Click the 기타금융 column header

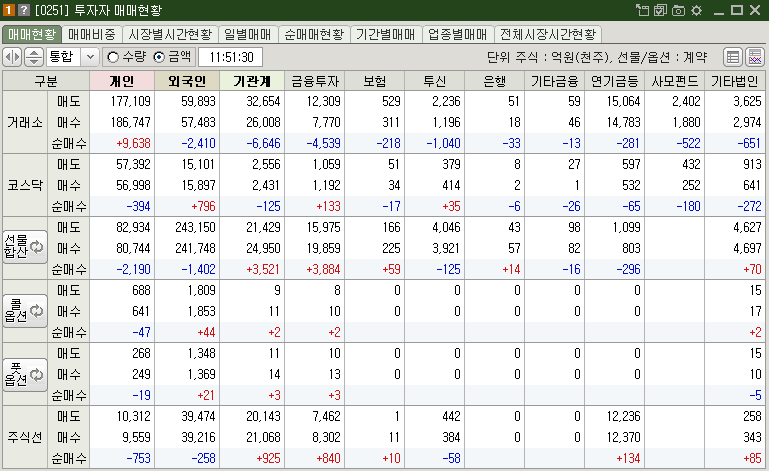555,81
